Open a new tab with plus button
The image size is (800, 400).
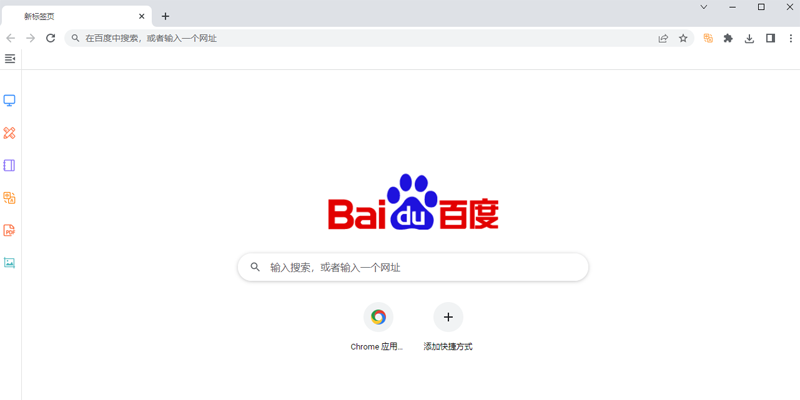click(x=166, y=16)
